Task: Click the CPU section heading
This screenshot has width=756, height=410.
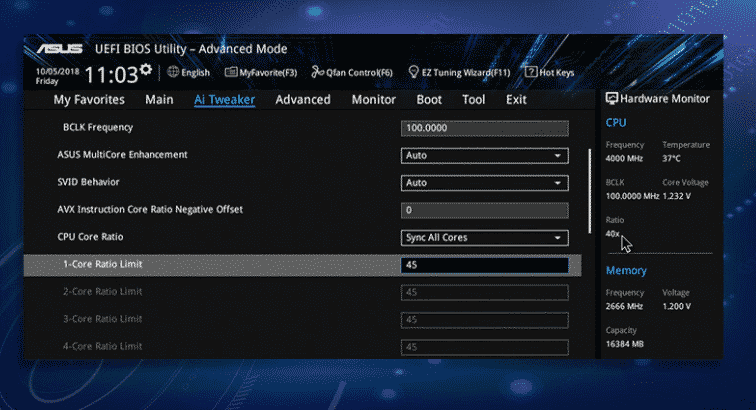Action: click(616, 123)
